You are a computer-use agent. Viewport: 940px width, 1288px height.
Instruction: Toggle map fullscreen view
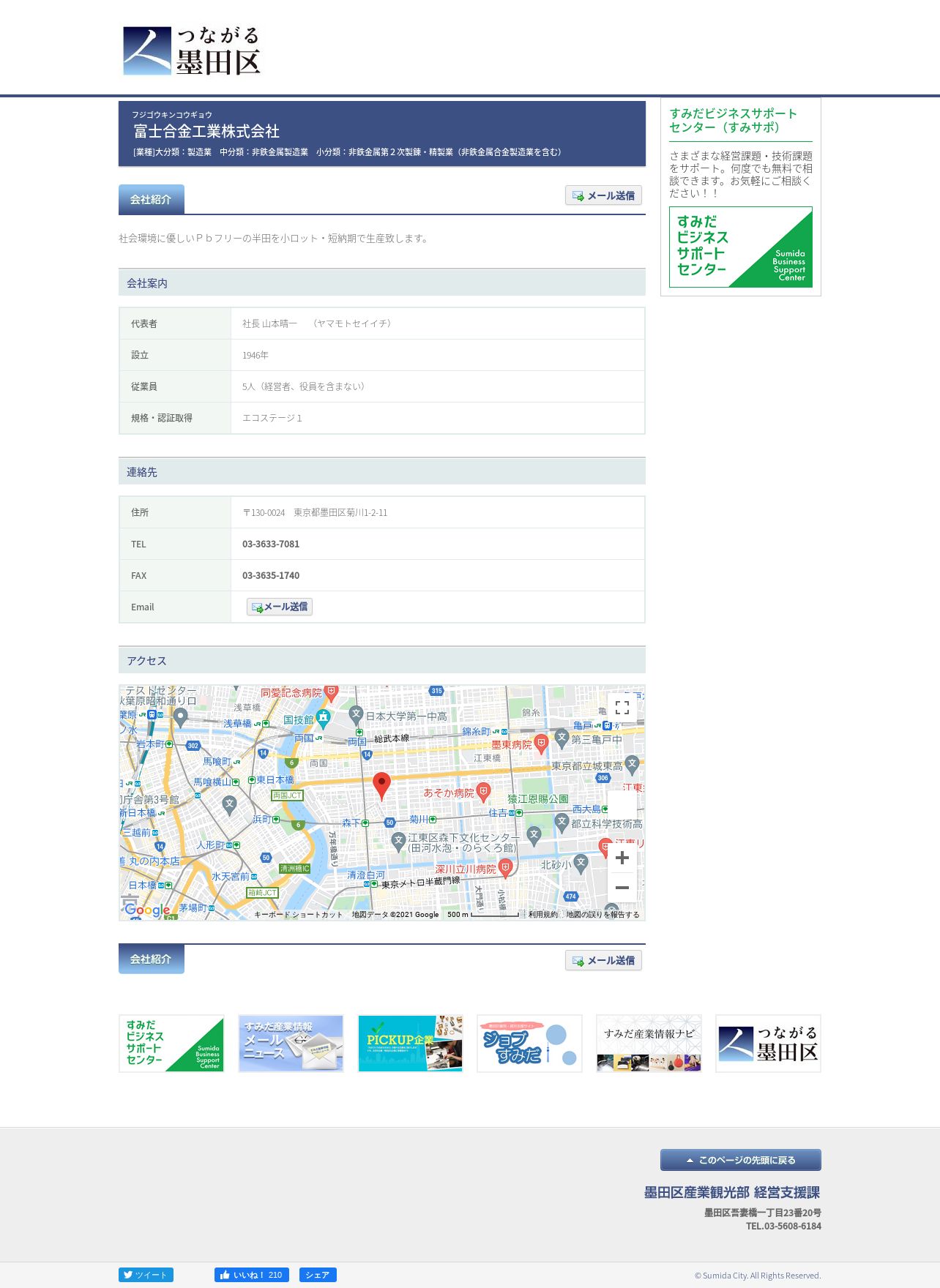point(622,708)
